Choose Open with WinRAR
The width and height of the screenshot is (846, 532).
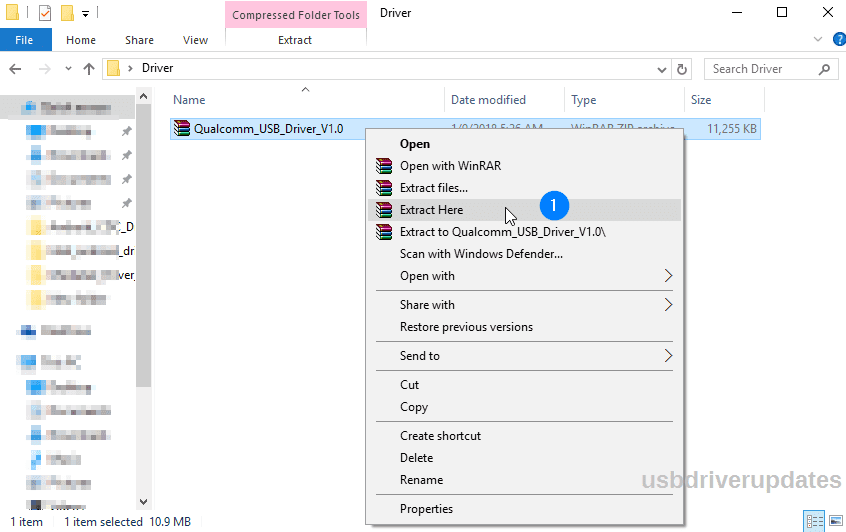click(524, 166)
